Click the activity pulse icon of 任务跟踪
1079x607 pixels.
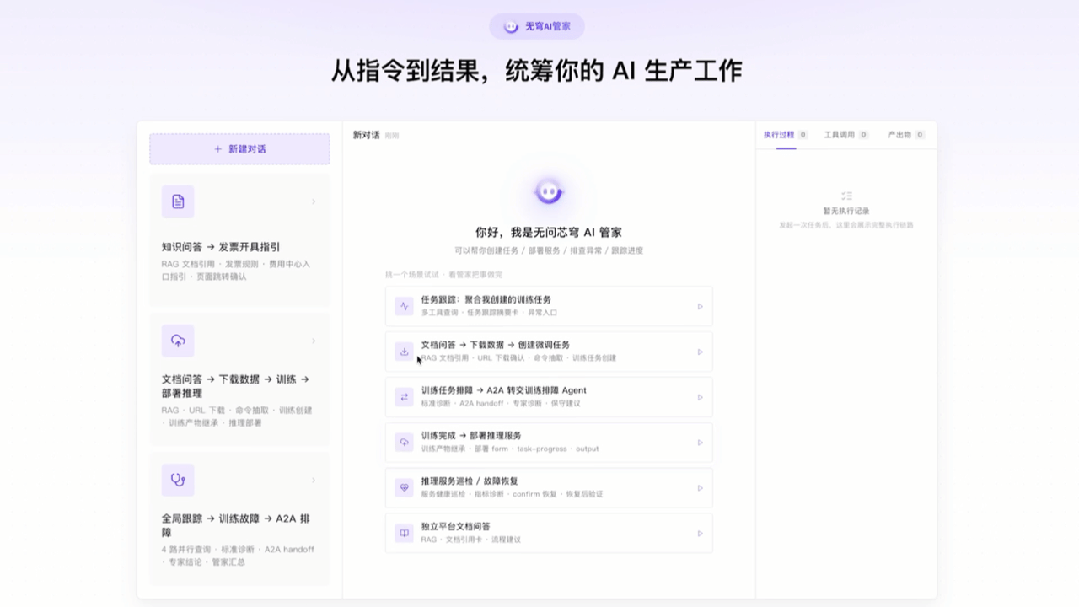(x=404, y=306)
